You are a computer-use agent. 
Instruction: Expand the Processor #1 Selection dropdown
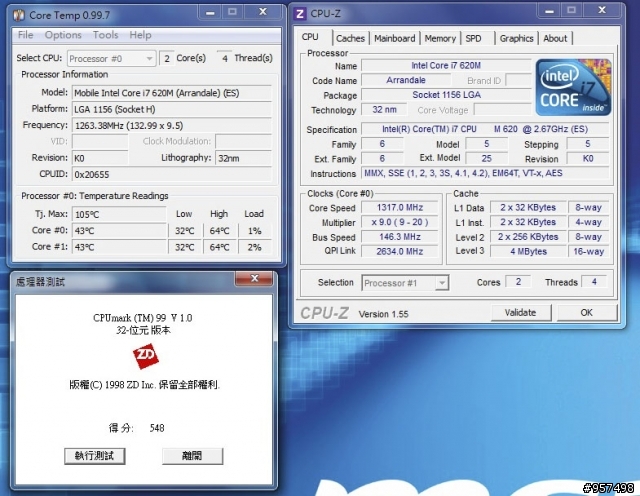coord(405,283)
